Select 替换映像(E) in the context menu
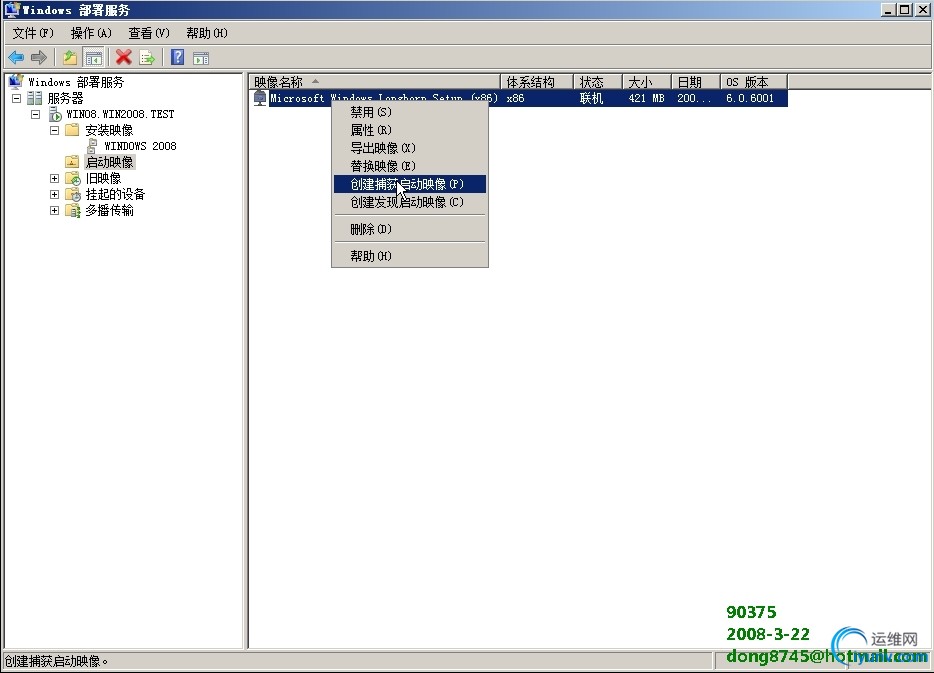The image size is (934, 673). (410, 166)
